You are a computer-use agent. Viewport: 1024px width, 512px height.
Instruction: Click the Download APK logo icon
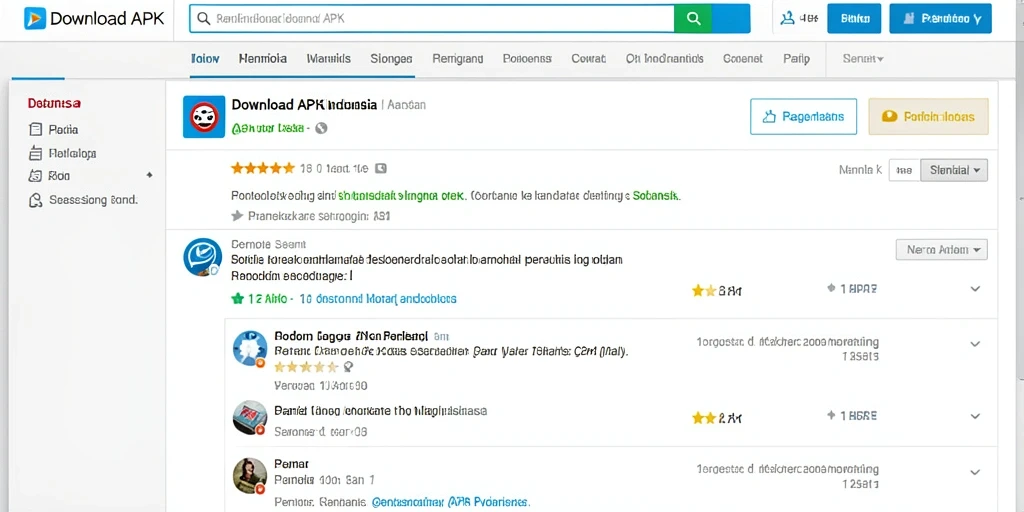[35, 18]
